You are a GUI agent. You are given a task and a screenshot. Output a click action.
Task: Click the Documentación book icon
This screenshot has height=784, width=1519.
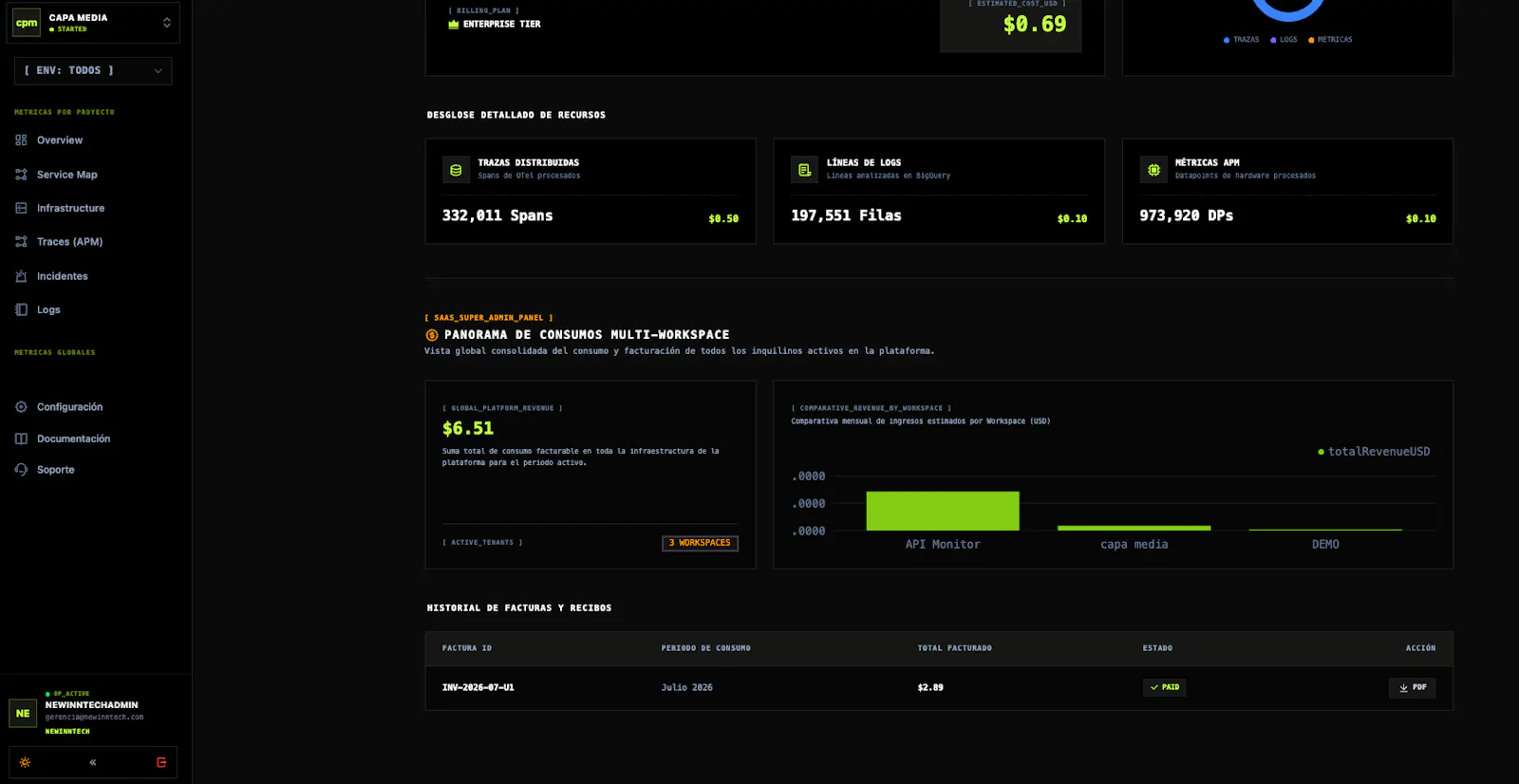tap(21, 439)
